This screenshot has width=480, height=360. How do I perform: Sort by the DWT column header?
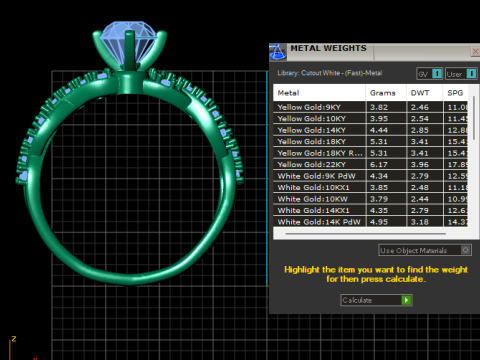[x=424, y=93]
